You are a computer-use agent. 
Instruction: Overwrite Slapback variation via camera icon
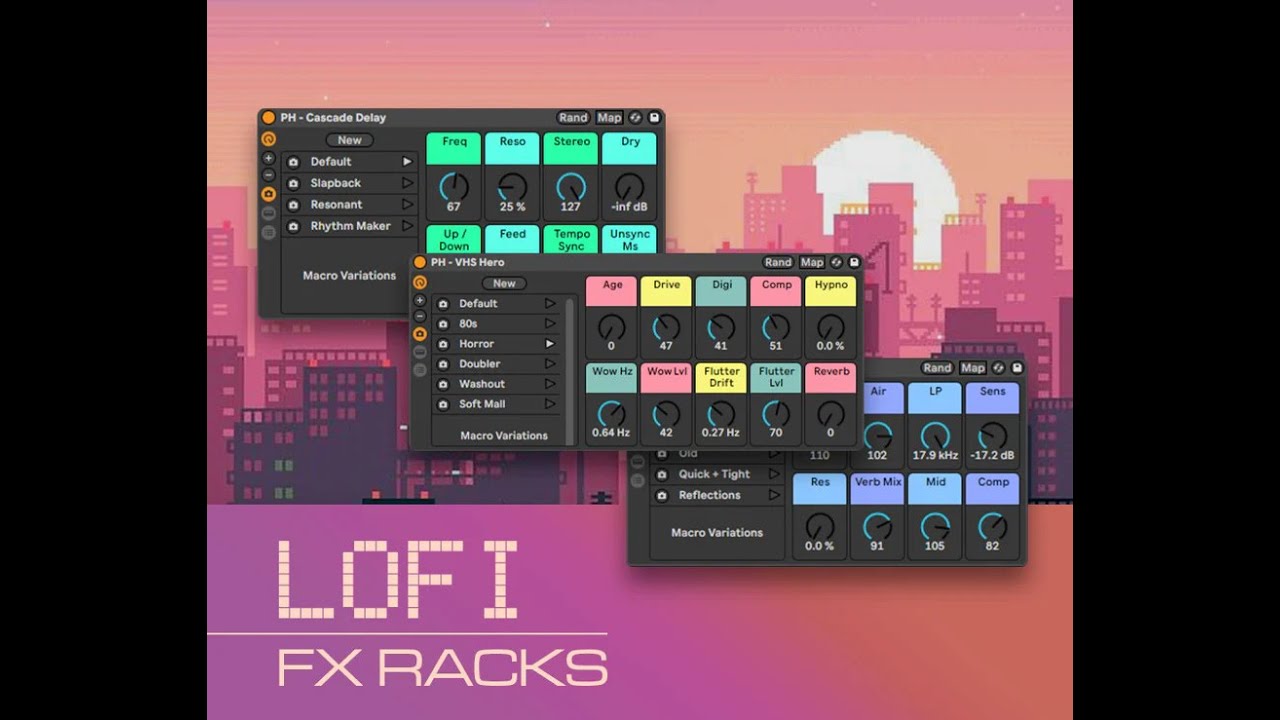(x=293, y=183)
